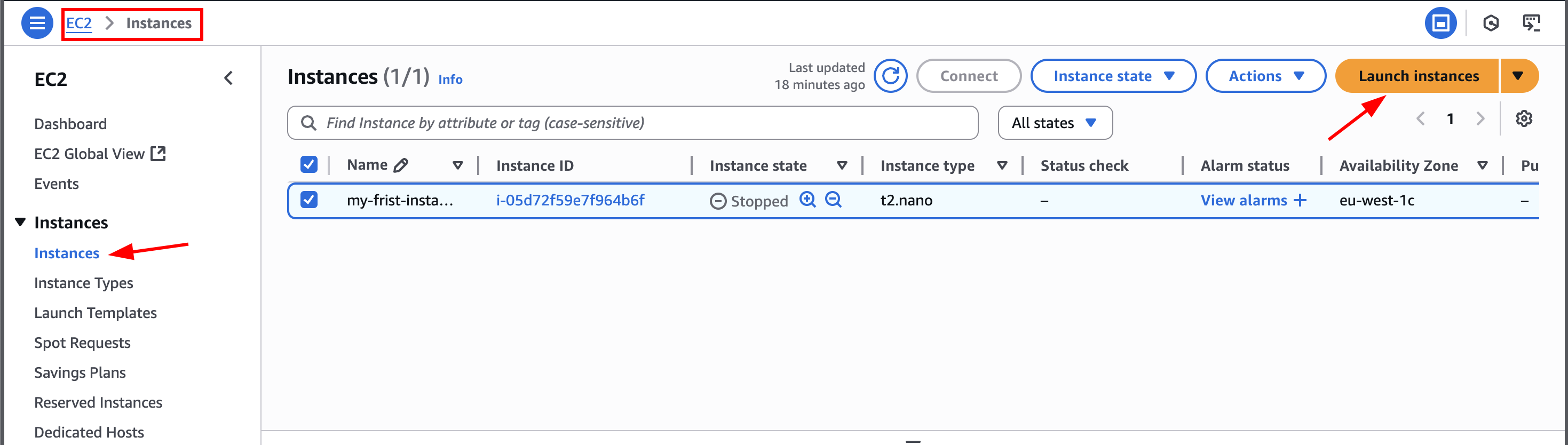Open Spot Requests in sidebar

click(x=82, y=343)
